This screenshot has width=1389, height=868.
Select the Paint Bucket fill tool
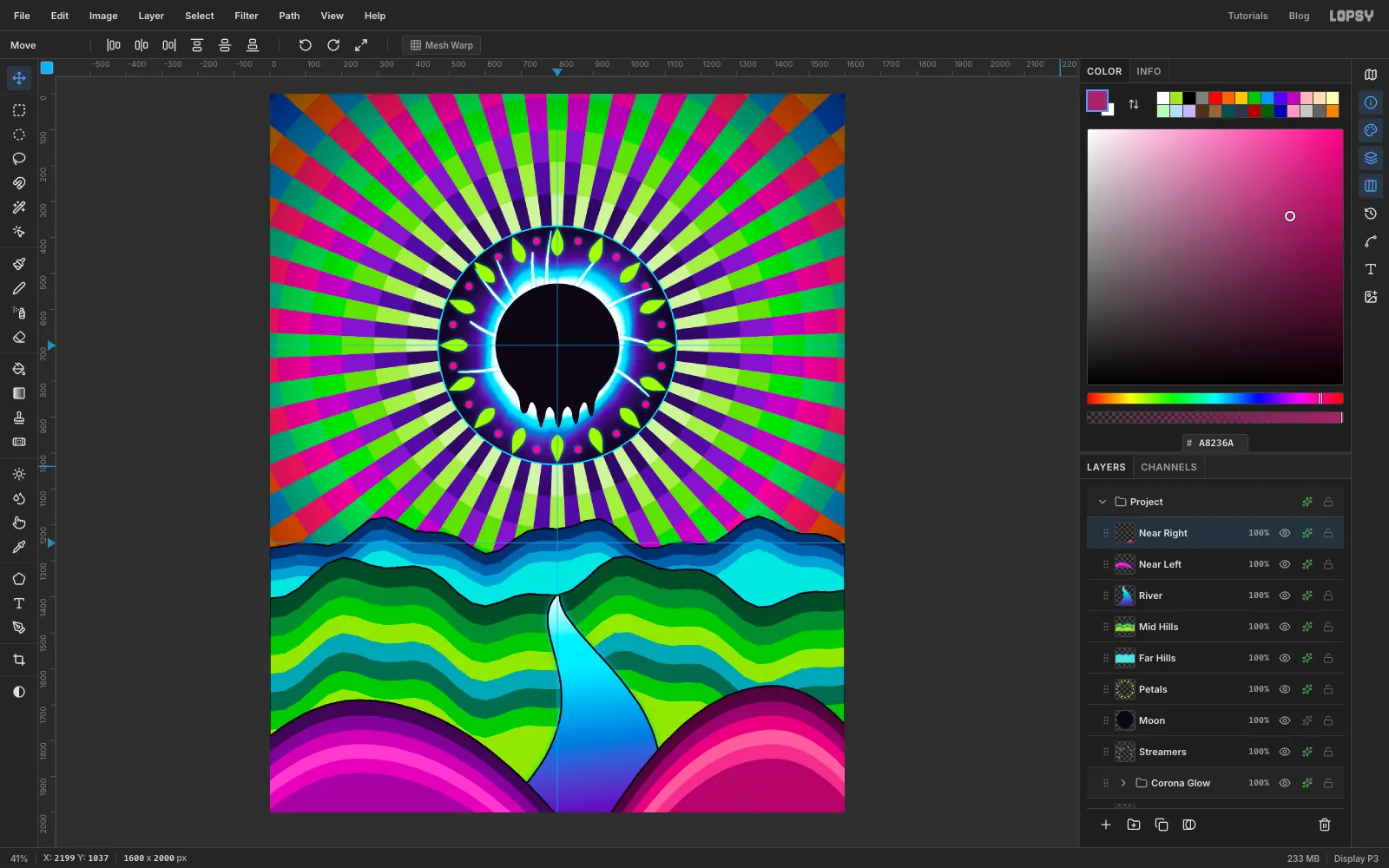coord(19,369)
